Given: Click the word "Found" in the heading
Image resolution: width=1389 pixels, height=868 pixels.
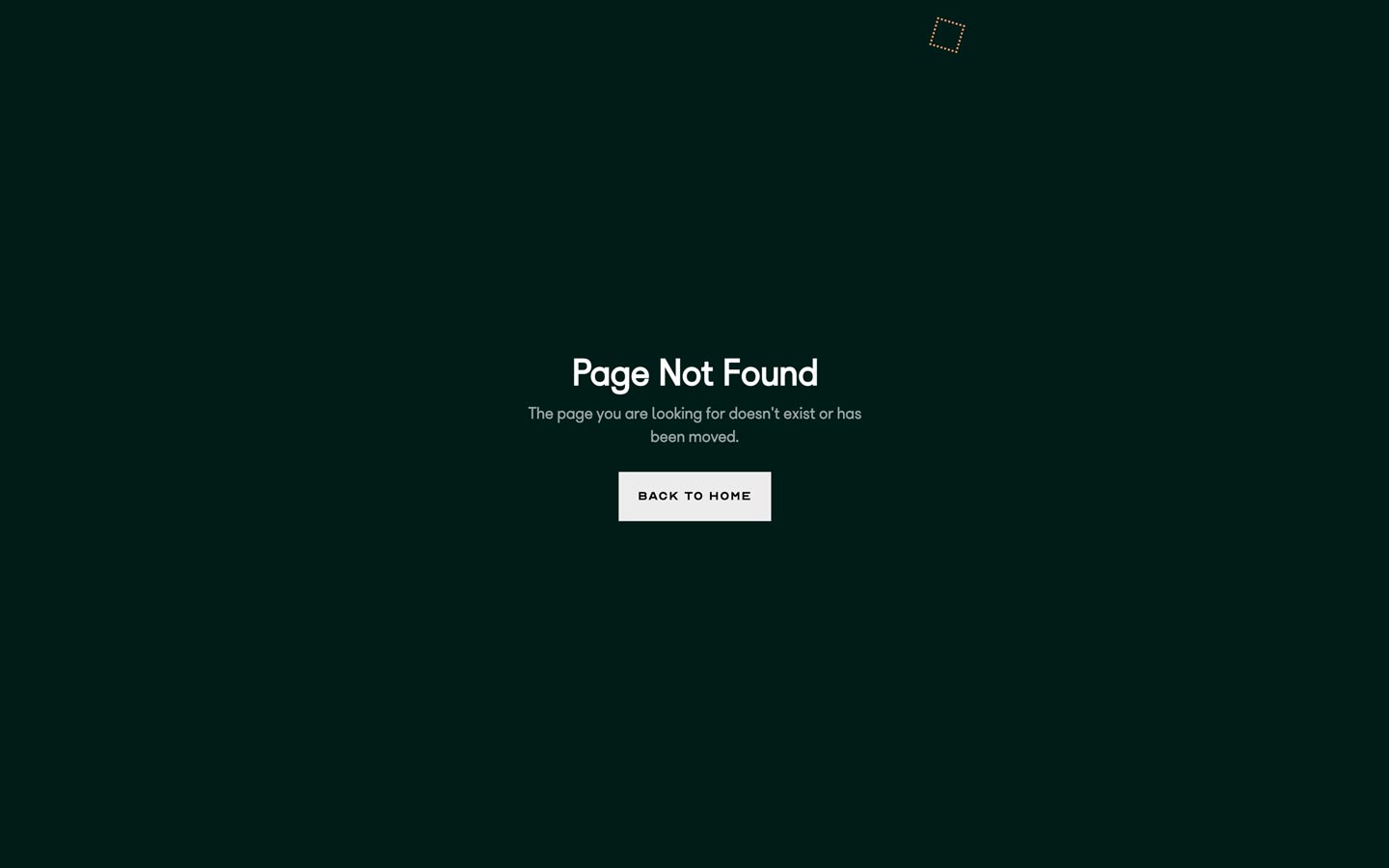Looking at the screenshot, I should point(770,372).
